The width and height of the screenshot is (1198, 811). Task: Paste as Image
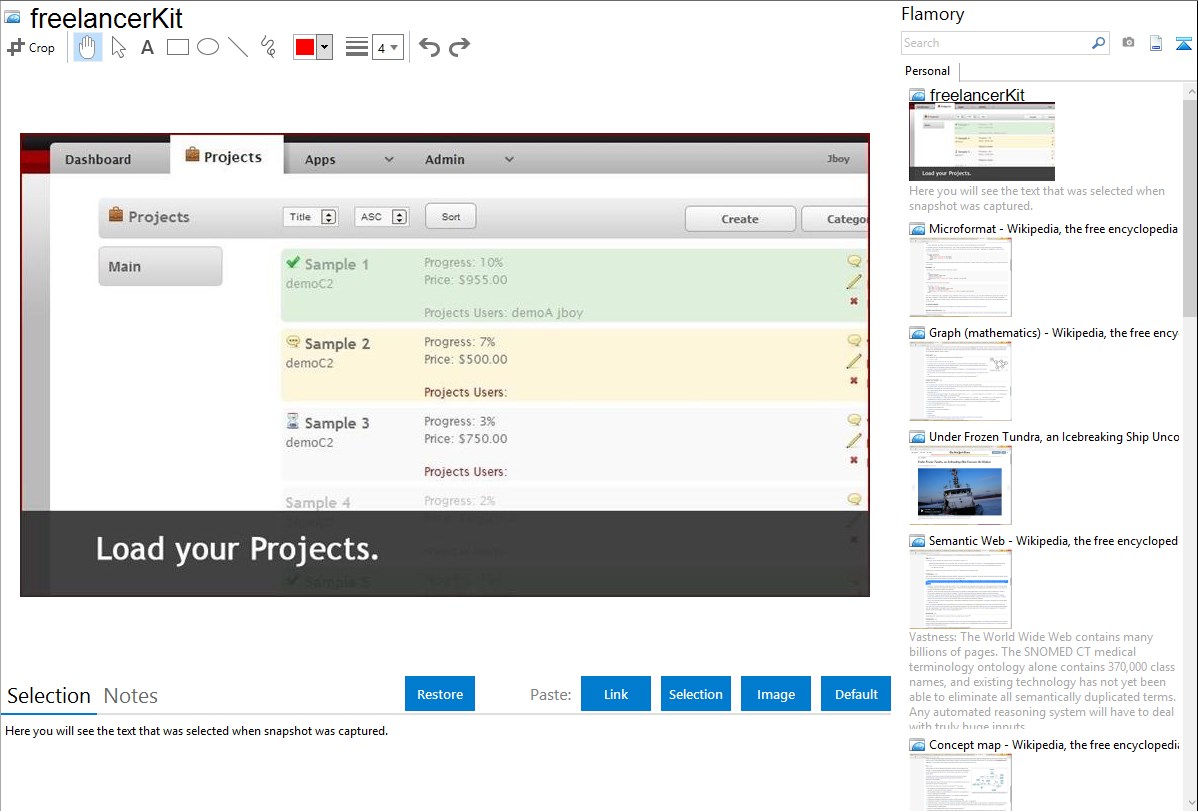click(x=776, y=694)
